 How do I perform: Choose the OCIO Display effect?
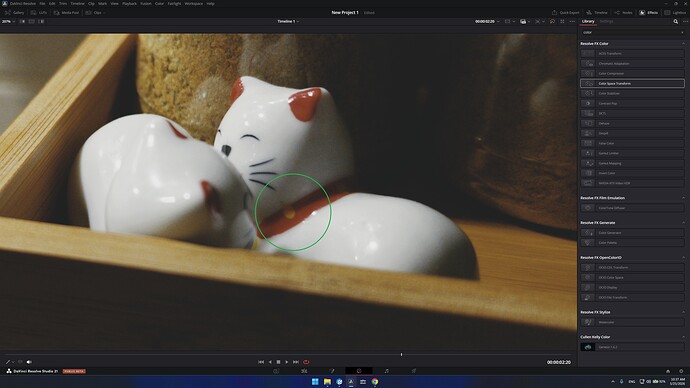(632, 288)
